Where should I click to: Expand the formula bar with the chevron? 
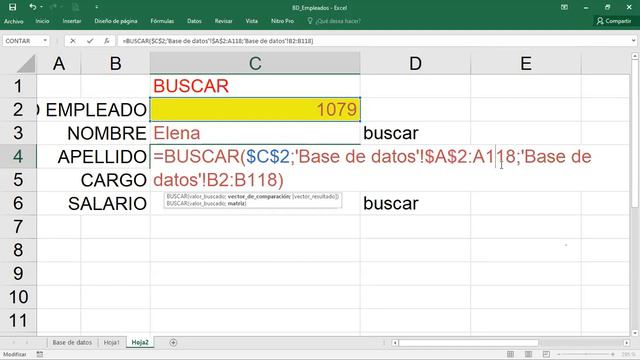(x=633, y=41)
